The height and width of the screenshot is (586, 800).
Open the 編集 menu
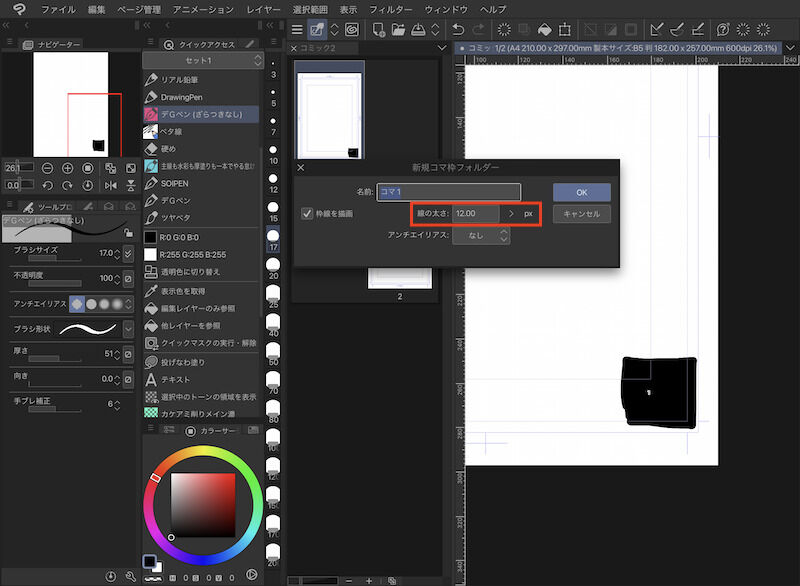pos(96,9)
